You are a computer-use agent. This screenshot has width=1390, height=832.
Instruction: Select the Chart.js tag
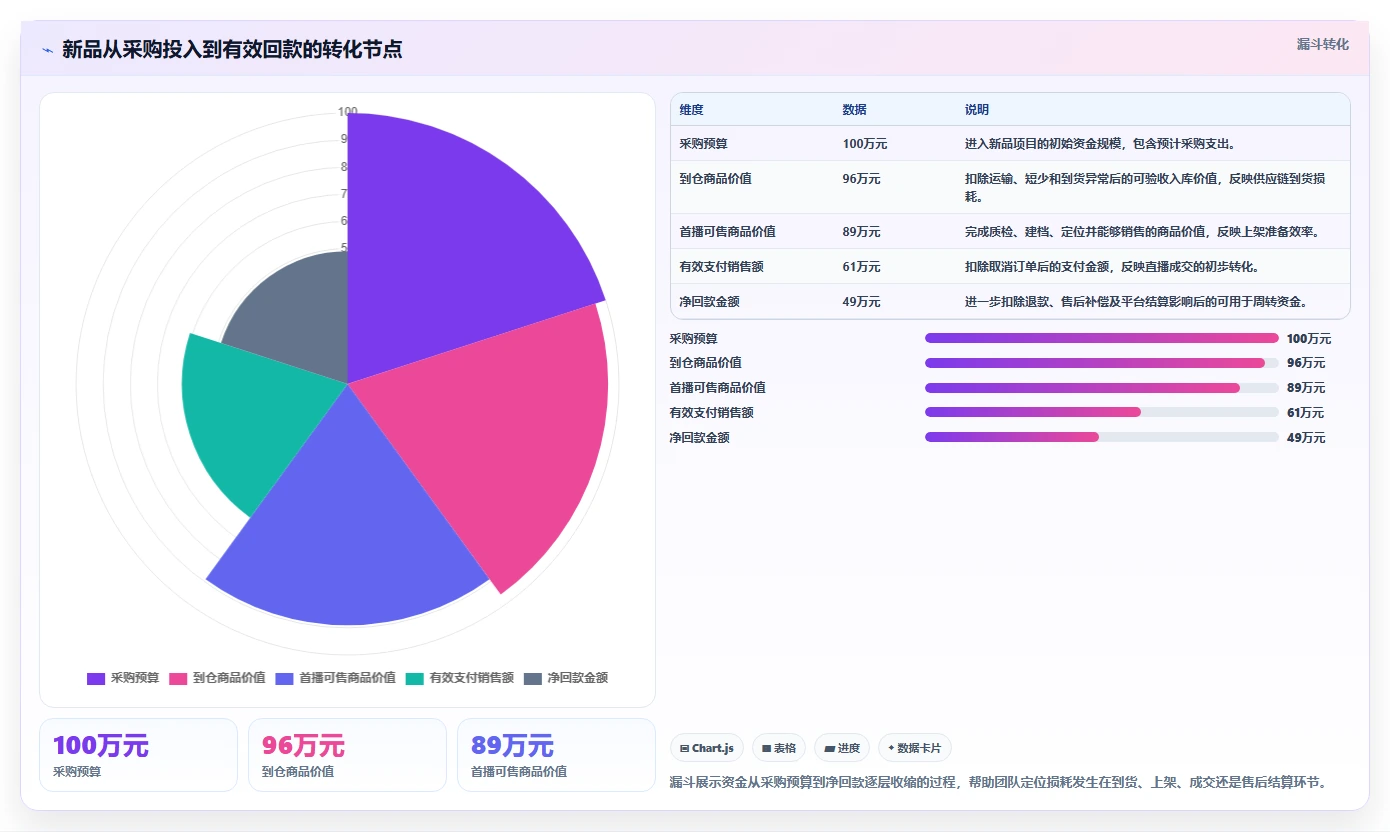coord(707,748)
